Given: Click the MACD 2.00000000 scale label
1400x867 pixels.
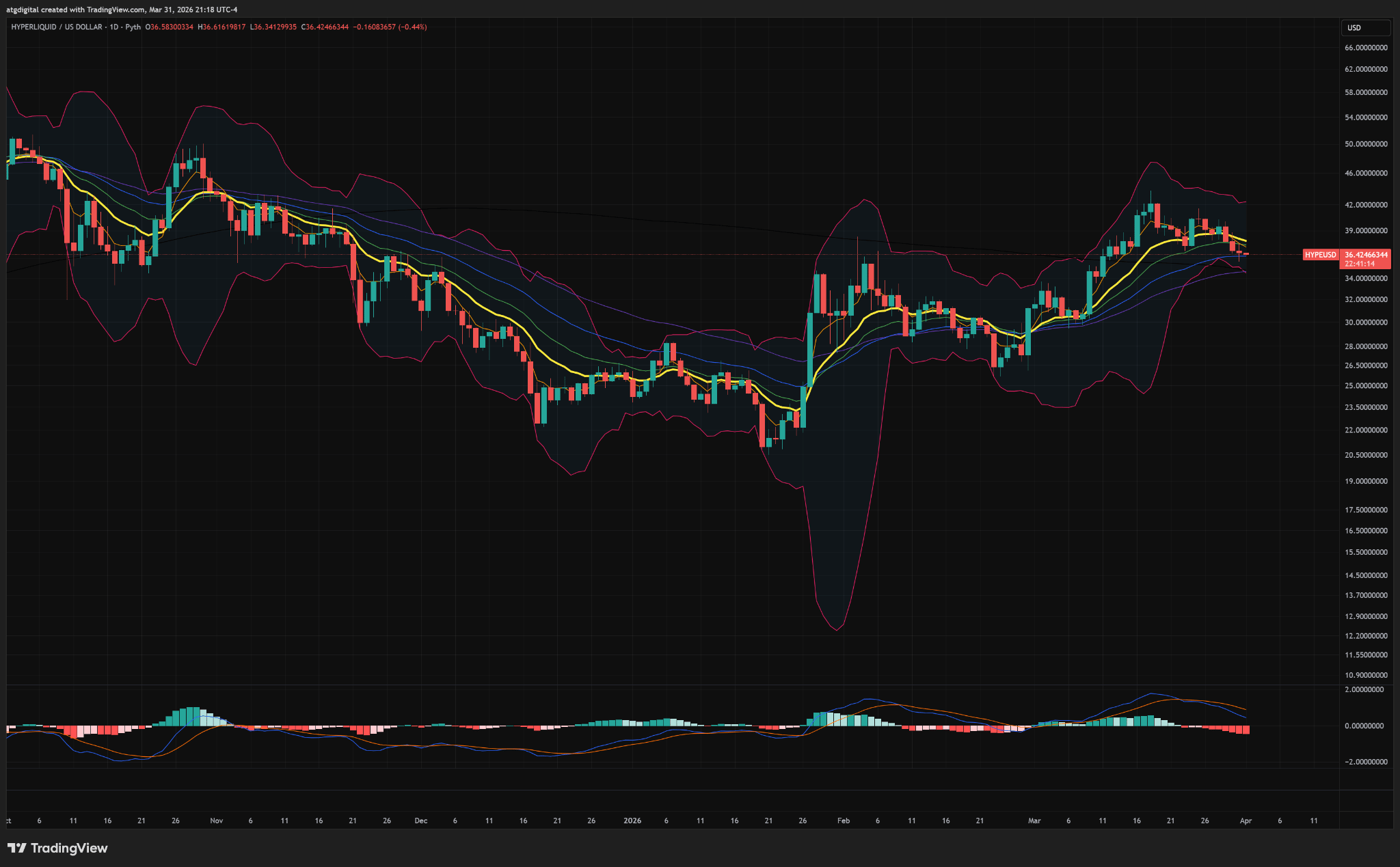Looking at the screenshot, I should tap(1365, 690).
